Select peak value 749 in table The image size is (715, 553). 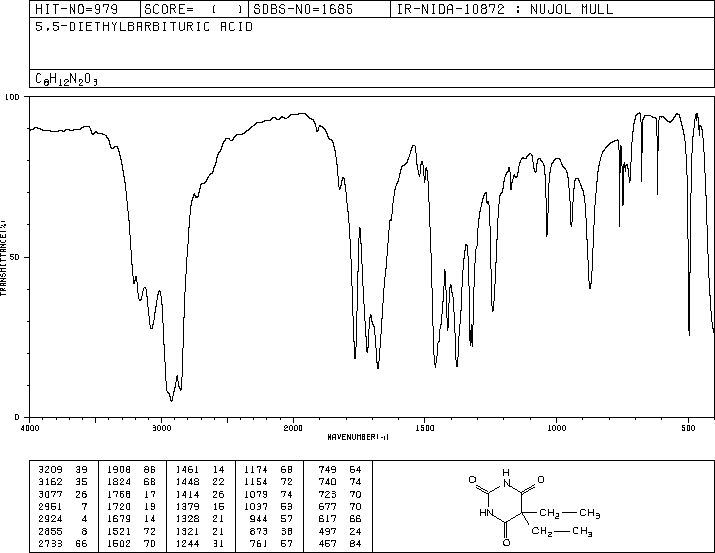(327, 470)
